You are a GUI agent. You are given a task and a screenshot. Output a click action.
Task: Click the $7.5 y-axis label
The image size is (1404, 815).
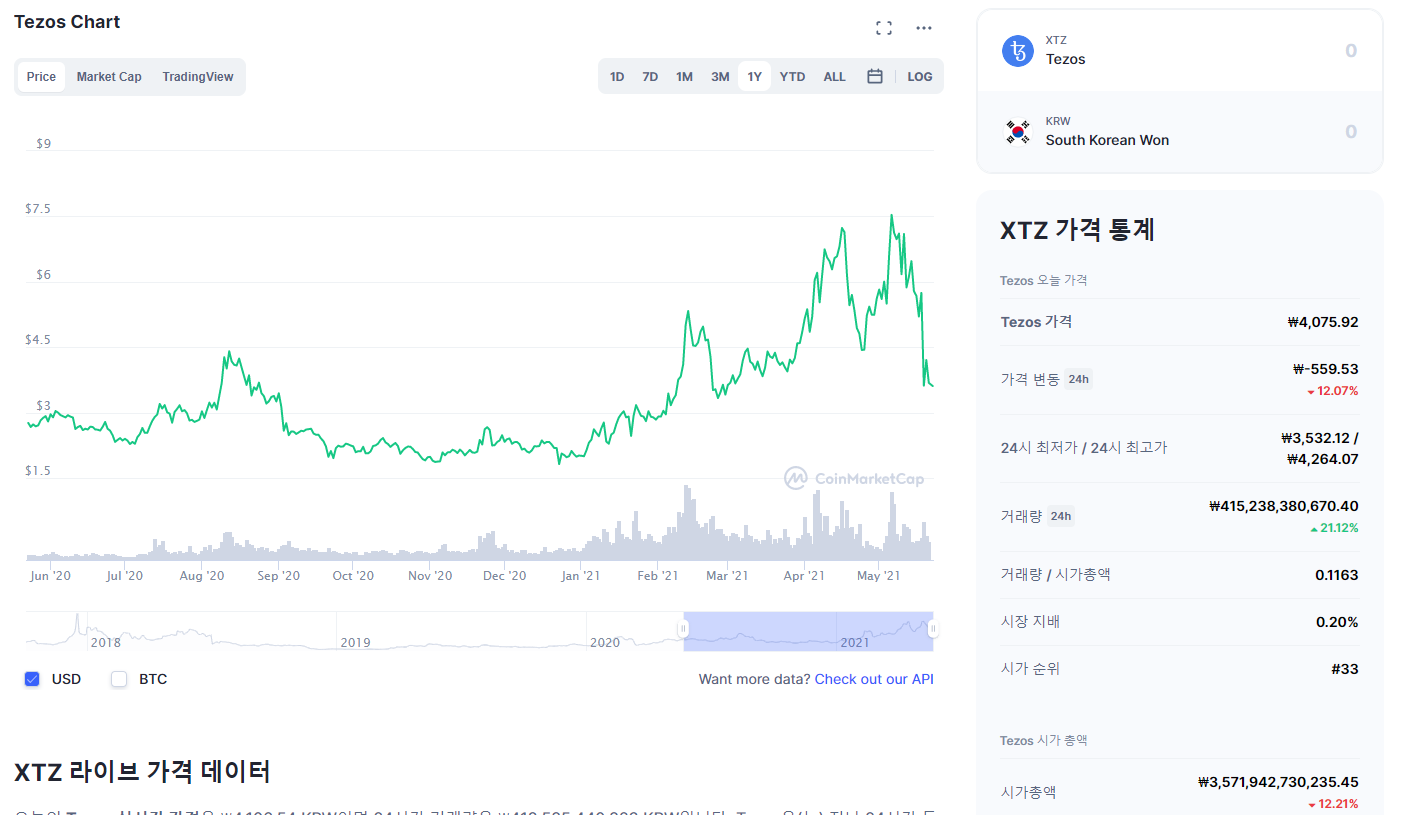click(38, 209)
